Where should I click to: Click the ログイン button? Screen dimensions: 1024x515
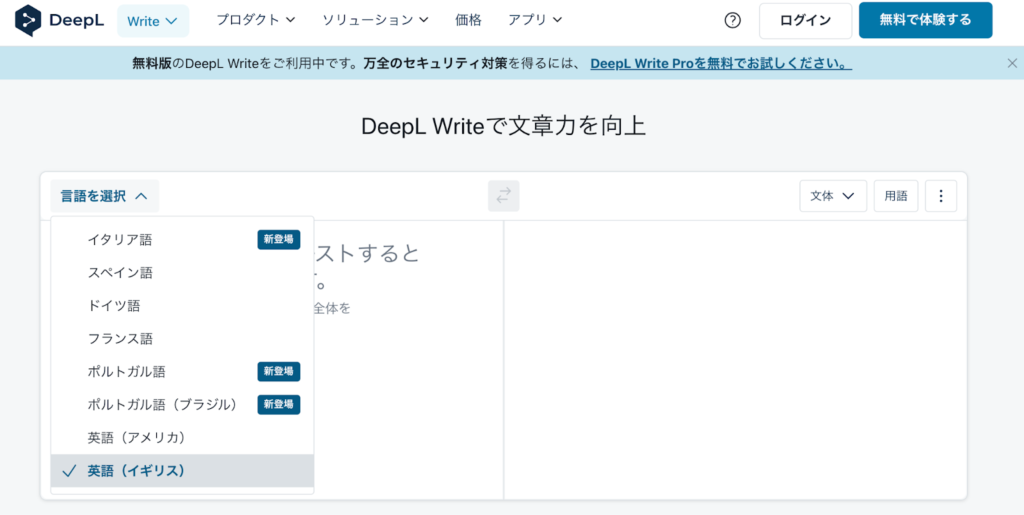coord(805,21)
